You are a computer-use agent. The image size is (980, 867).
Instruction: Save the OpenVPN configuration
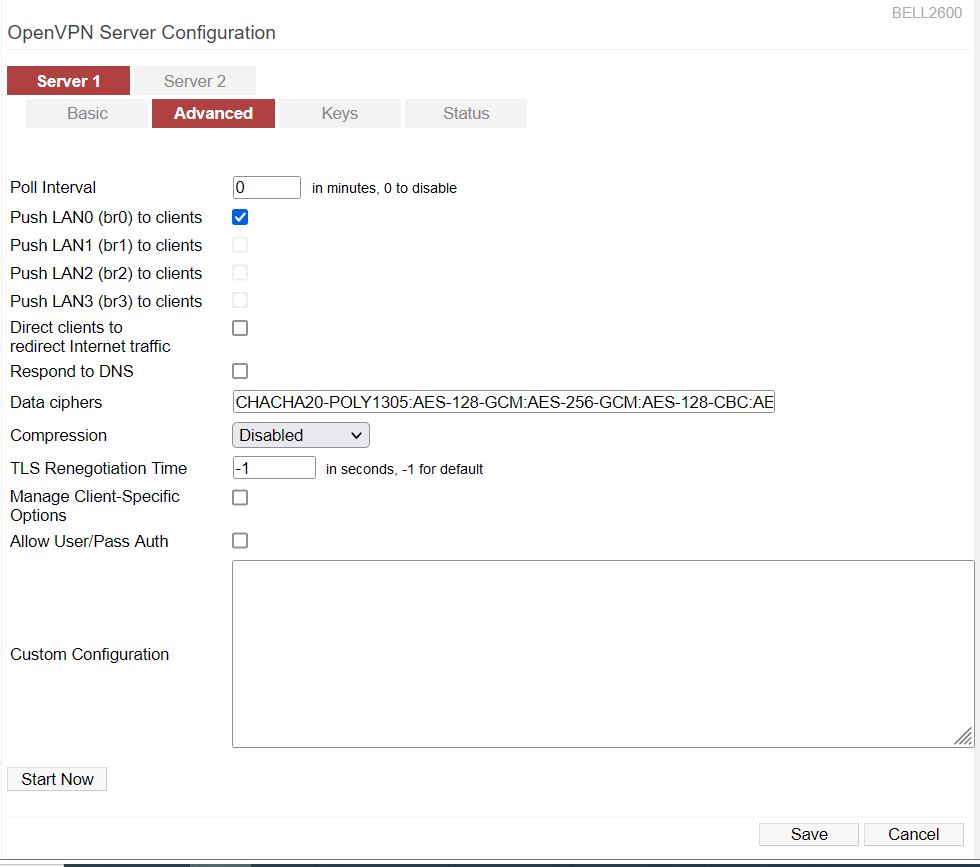(808, 834)
